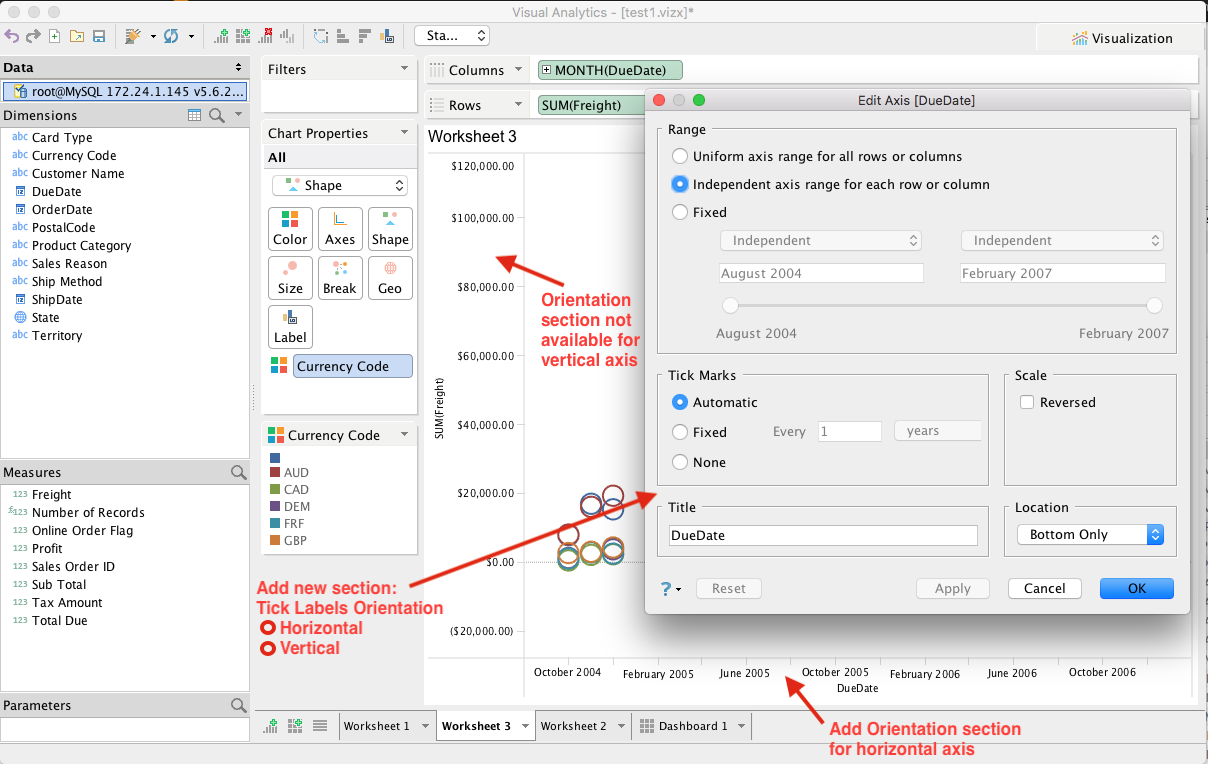
Task: Click the sort descending toolbar icon
Action: point(364,36)
